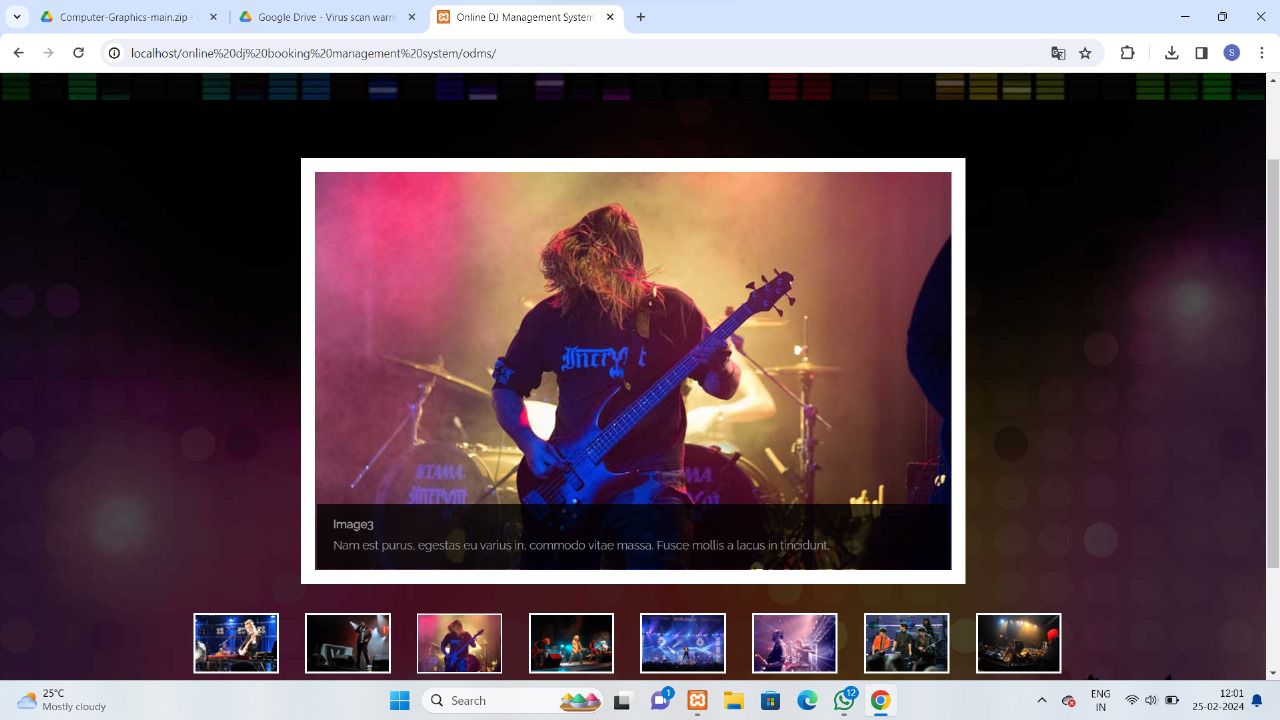Open a new browser tab
The image size is (1280, 720).
(641, 17)
